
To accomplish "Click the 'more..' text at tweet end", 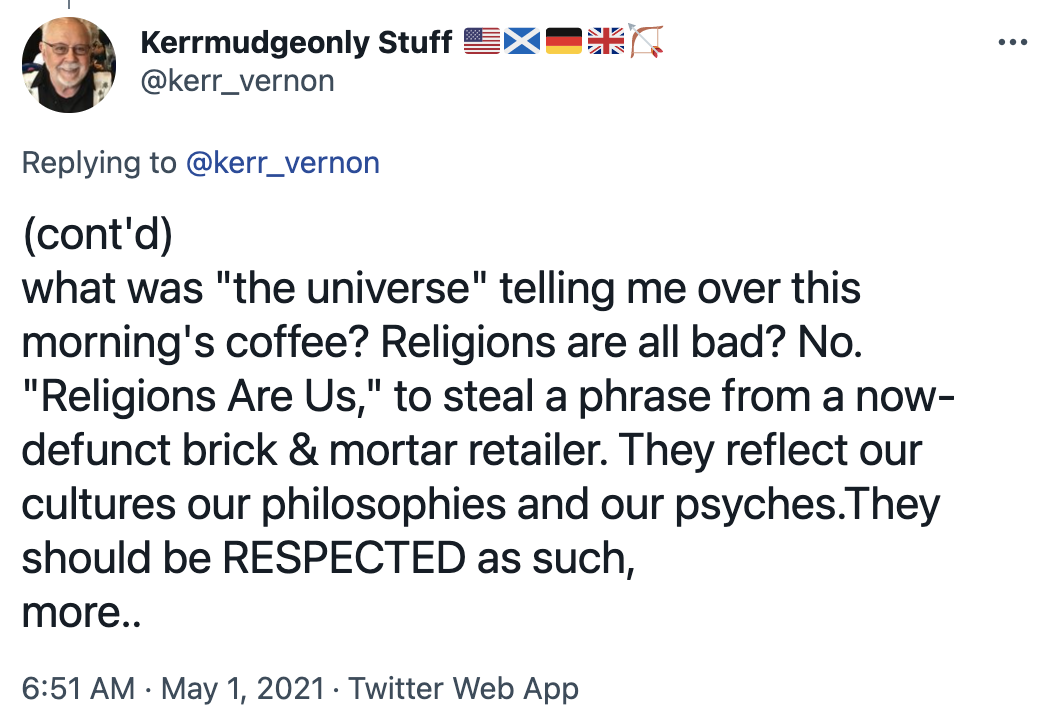I will [x=81, y=613].
